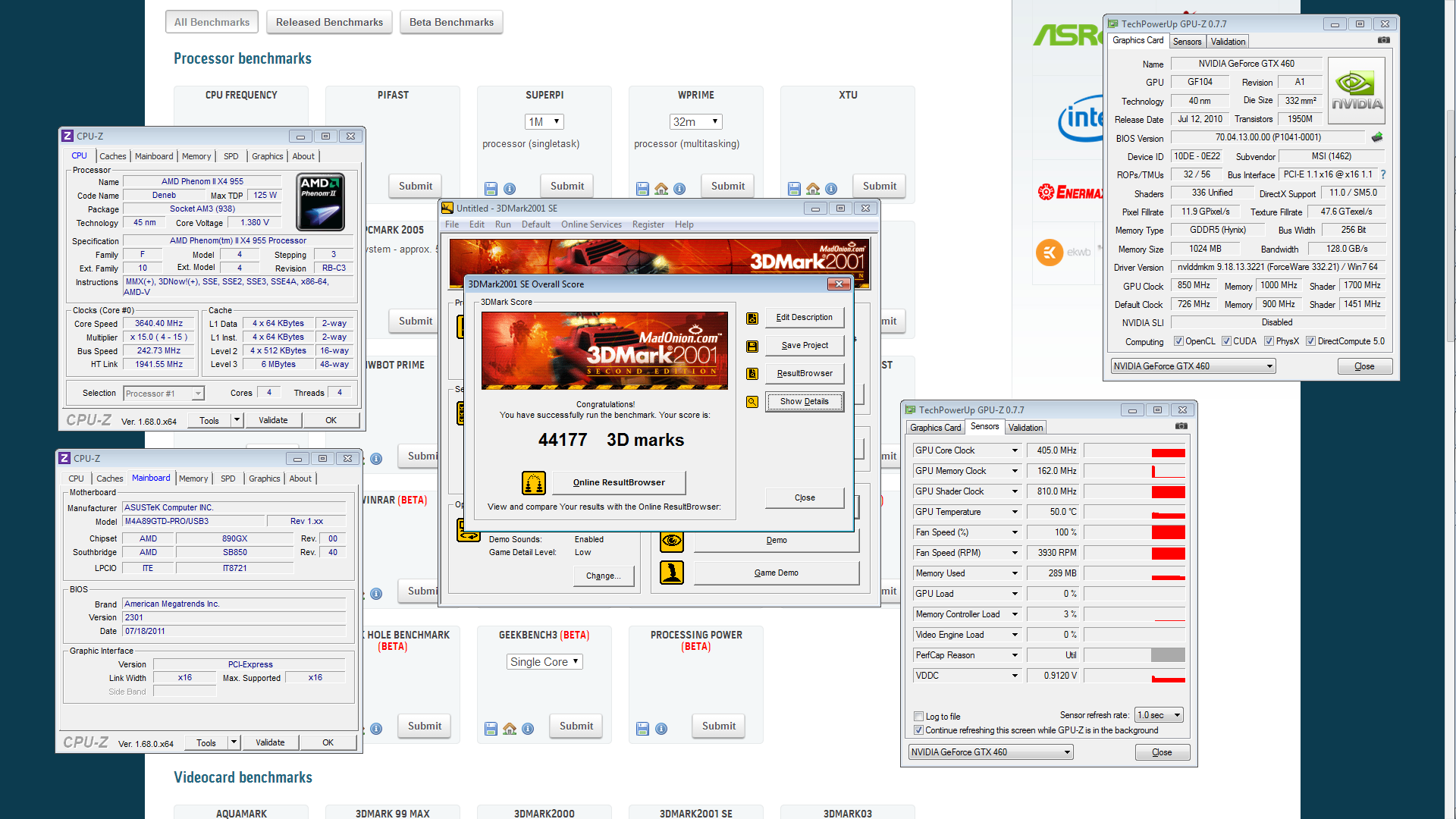Click the joystick icon beside Game Demo
1456x819 pixels.
click(672, 573)
